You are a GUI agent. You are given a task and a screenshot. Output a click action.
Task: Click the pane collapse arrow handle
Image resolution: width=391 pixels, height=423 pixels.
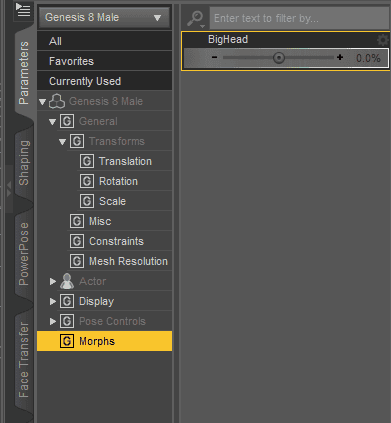point(9,189)
